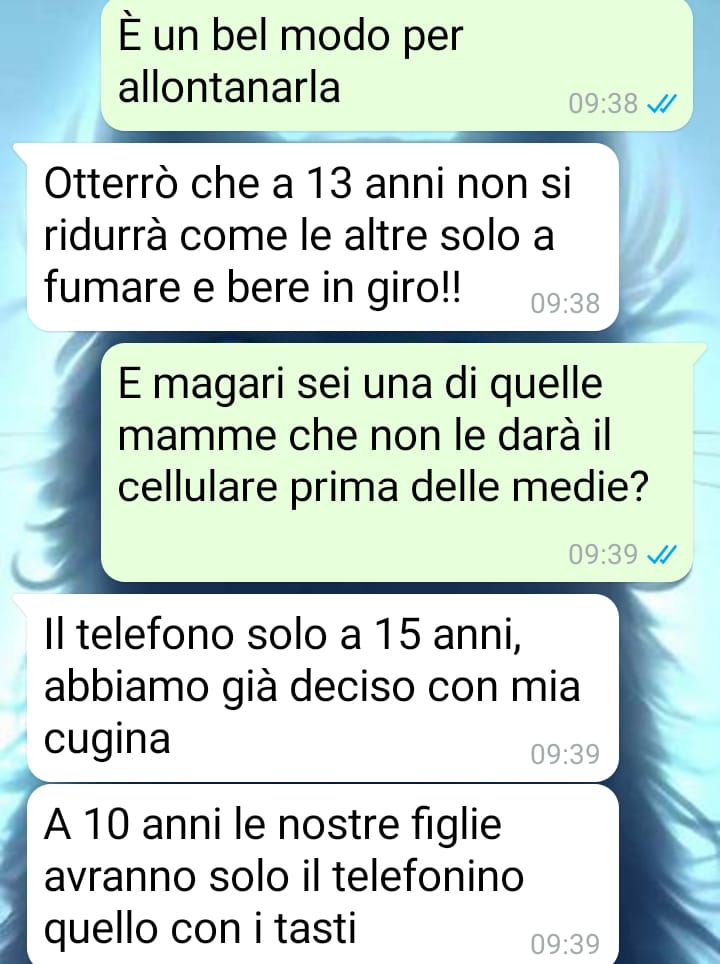
Task: Click the text 'avranno solo il telefonino'
Action: point(284,875)
